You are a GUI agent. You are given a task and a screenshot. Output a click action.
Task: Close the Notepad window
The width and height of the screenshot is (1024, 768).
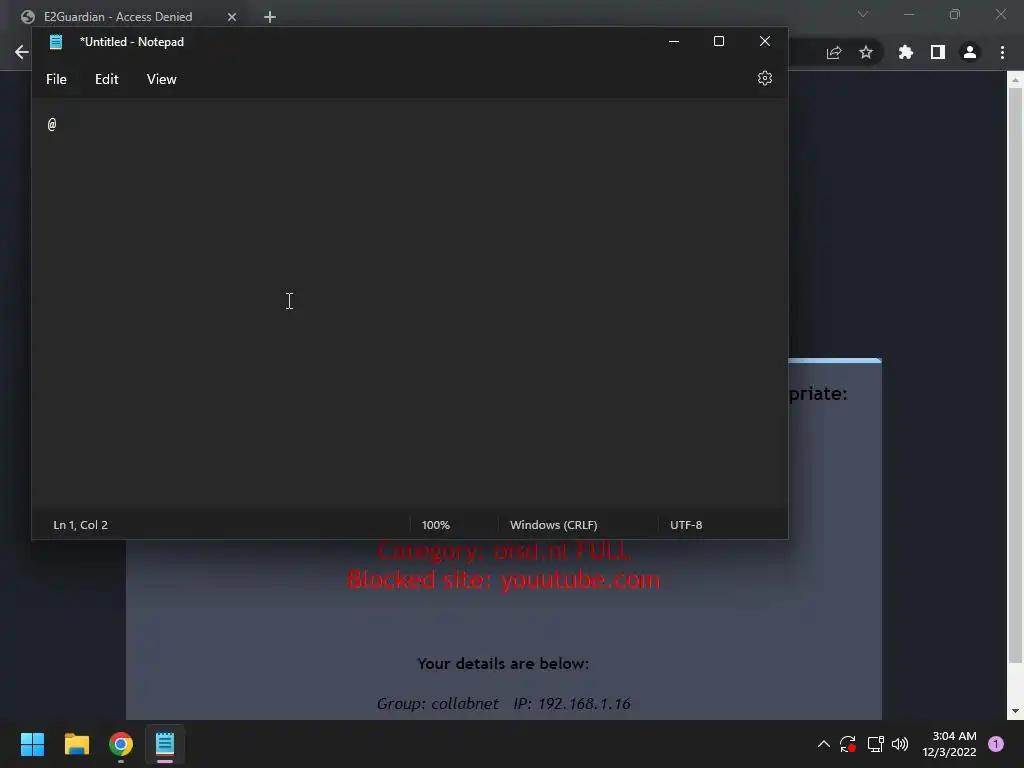765,41
